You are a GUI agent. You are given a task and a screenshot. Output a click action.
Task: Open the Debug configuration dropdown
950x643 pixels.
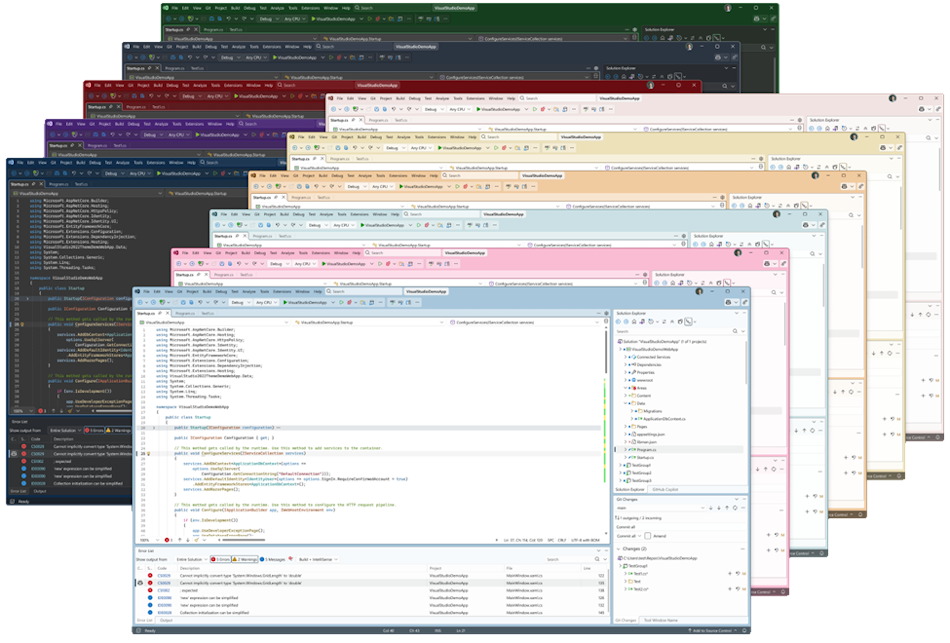pos(240,303)
